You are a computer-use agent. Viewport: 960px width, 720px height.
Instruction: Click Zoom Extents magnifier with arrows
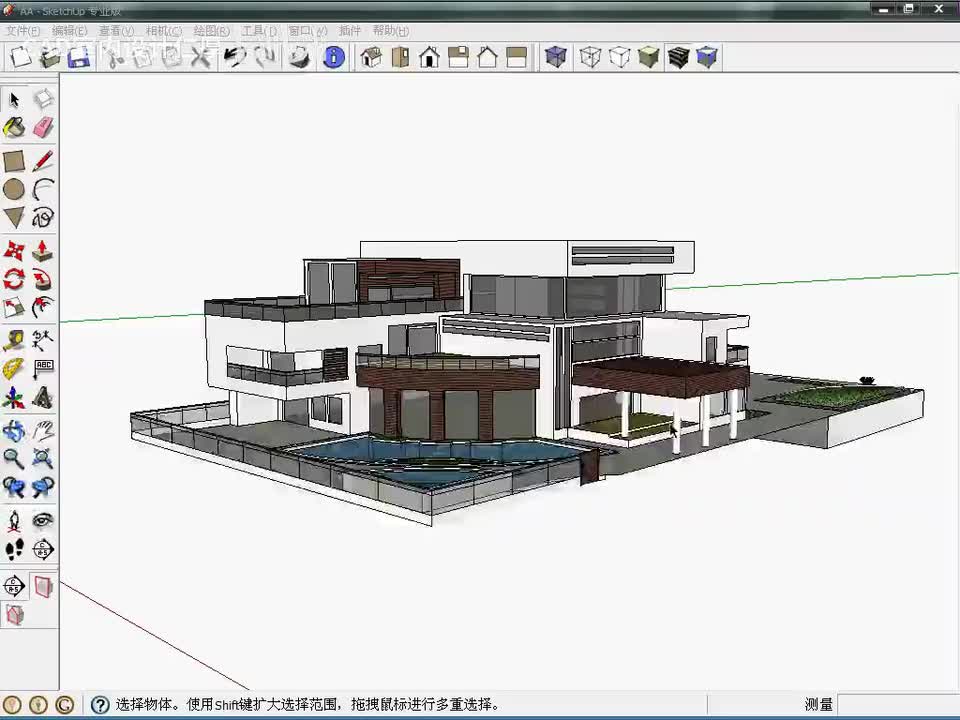43,459
